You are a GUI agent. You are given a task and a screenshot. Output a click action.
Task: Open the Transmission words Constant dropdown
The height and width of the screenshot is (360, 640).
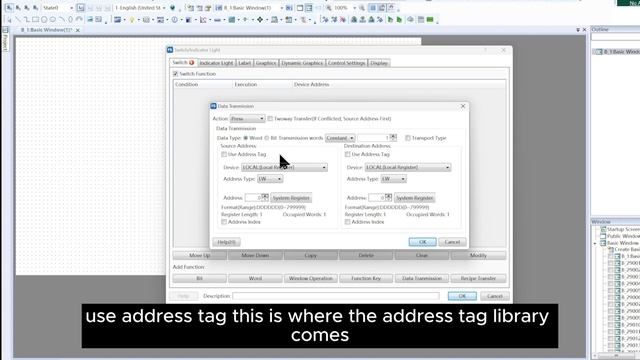340,138
